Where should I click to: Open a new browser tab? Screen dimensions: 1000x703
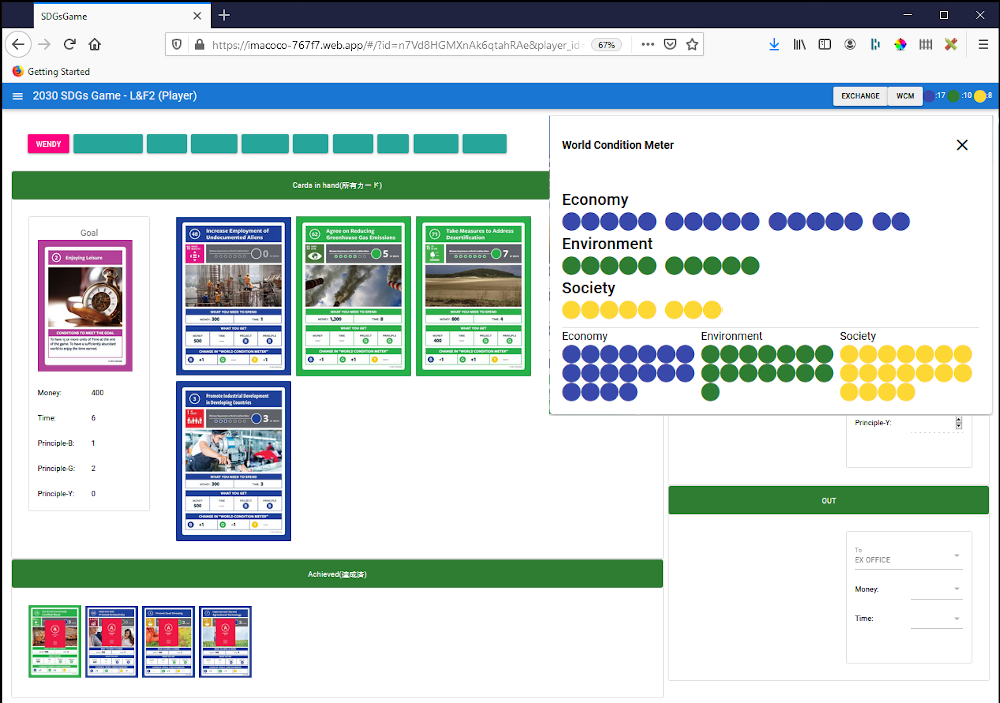(224, 15)
